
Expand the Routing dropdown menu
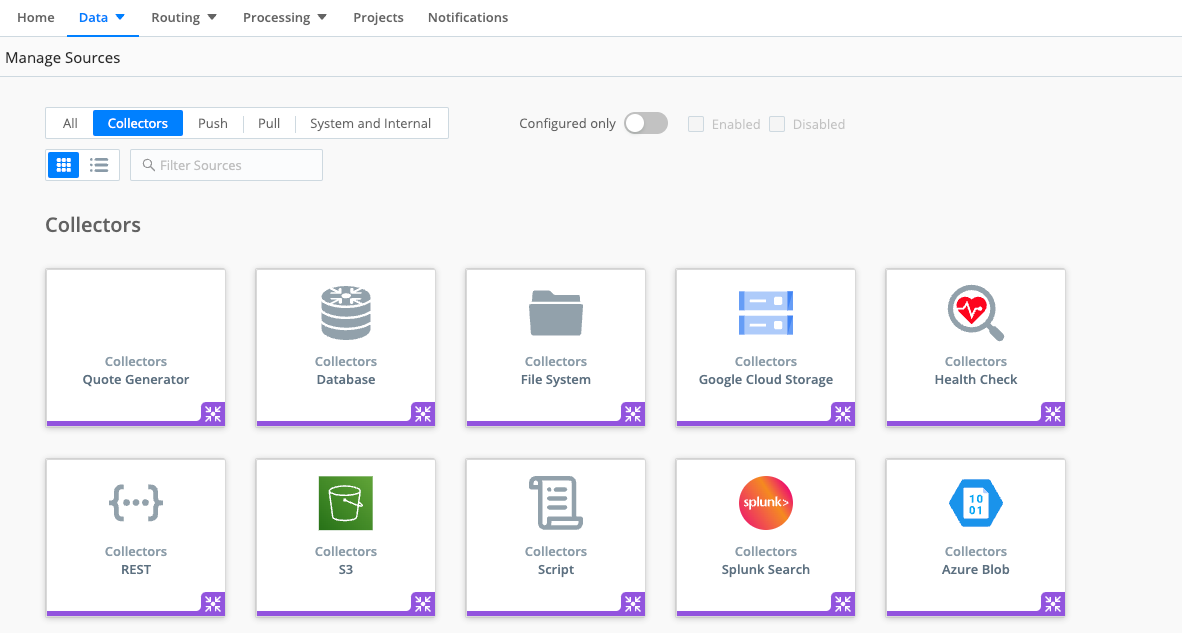tap(184, 18)
